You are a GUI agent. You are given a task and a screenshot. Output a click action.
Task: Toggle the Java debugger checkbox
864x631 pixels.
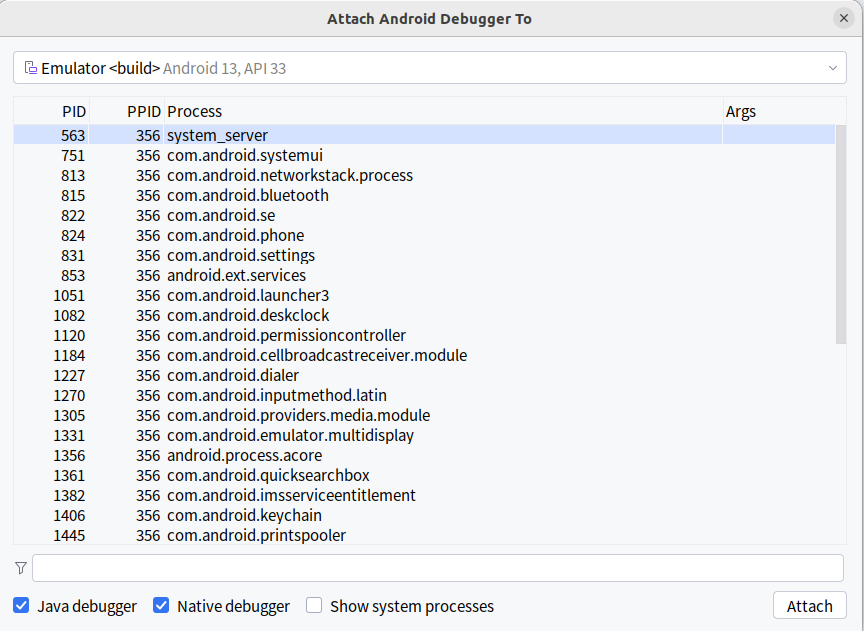tap(21, 606)
